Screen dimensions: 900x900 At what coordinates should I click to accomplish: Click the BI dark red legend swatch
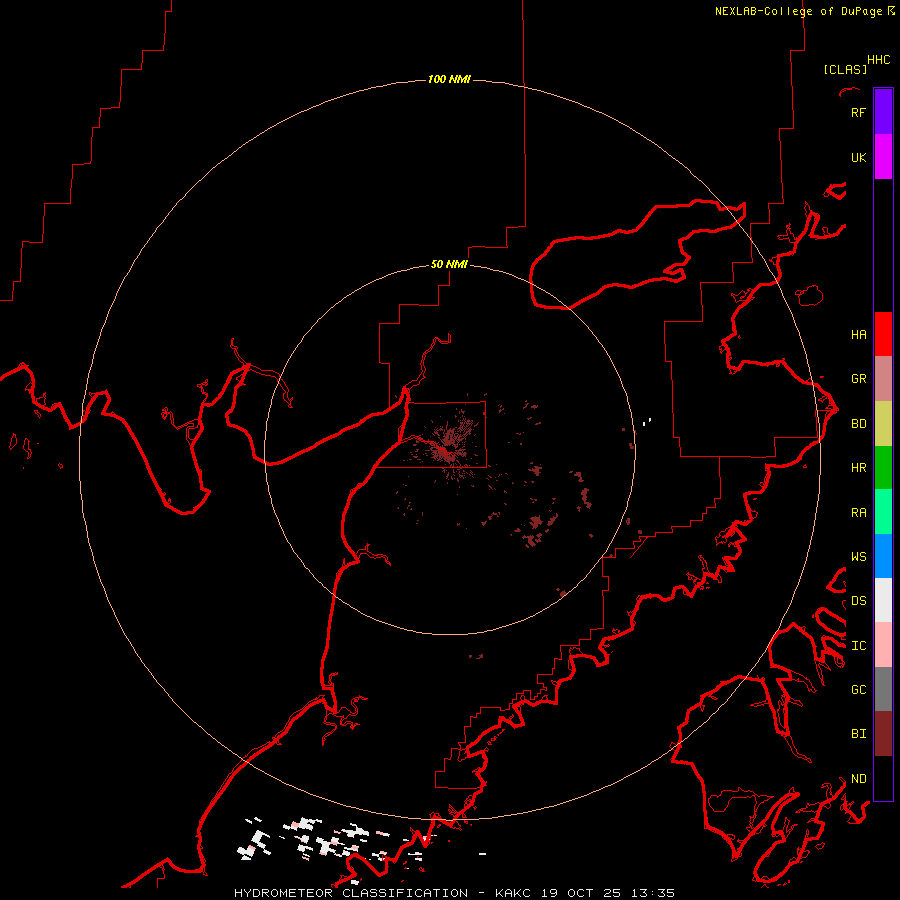click(883, 734)
